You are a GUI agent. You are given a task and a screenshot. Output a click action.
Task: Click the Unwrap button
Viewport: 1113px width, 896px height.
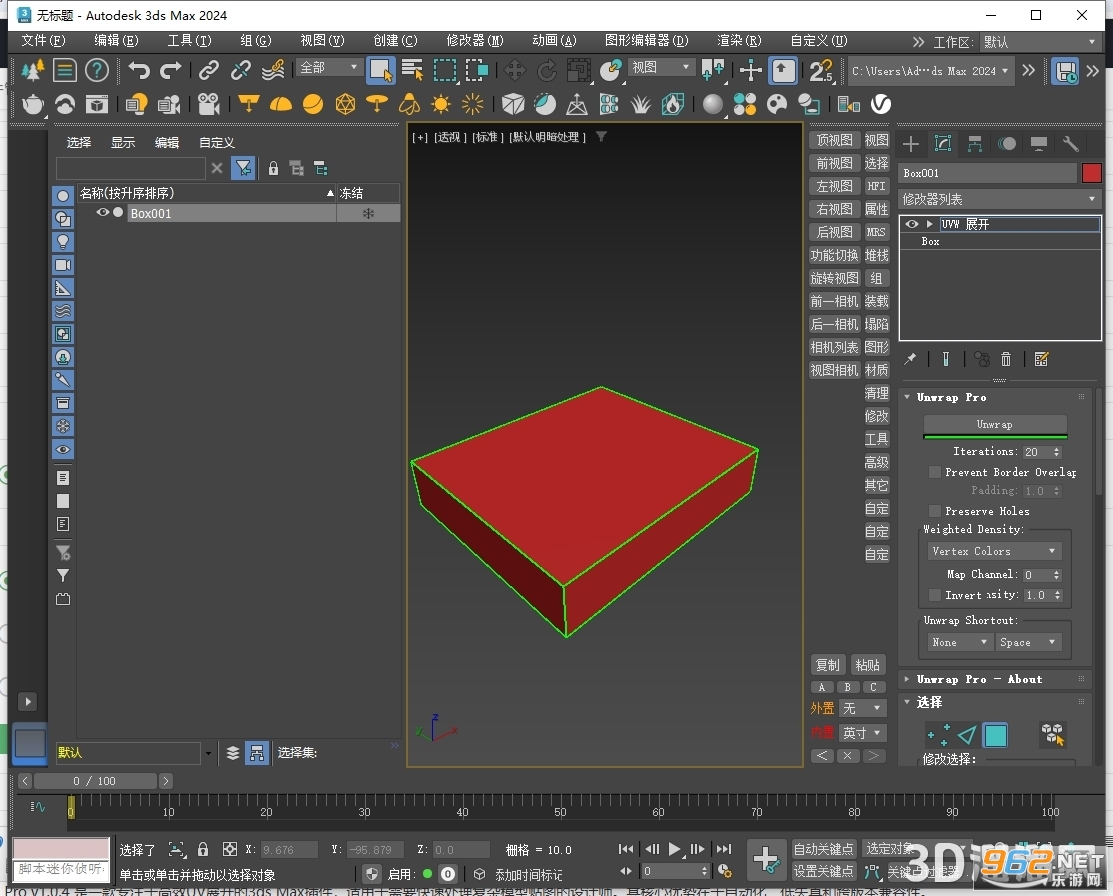994,425
